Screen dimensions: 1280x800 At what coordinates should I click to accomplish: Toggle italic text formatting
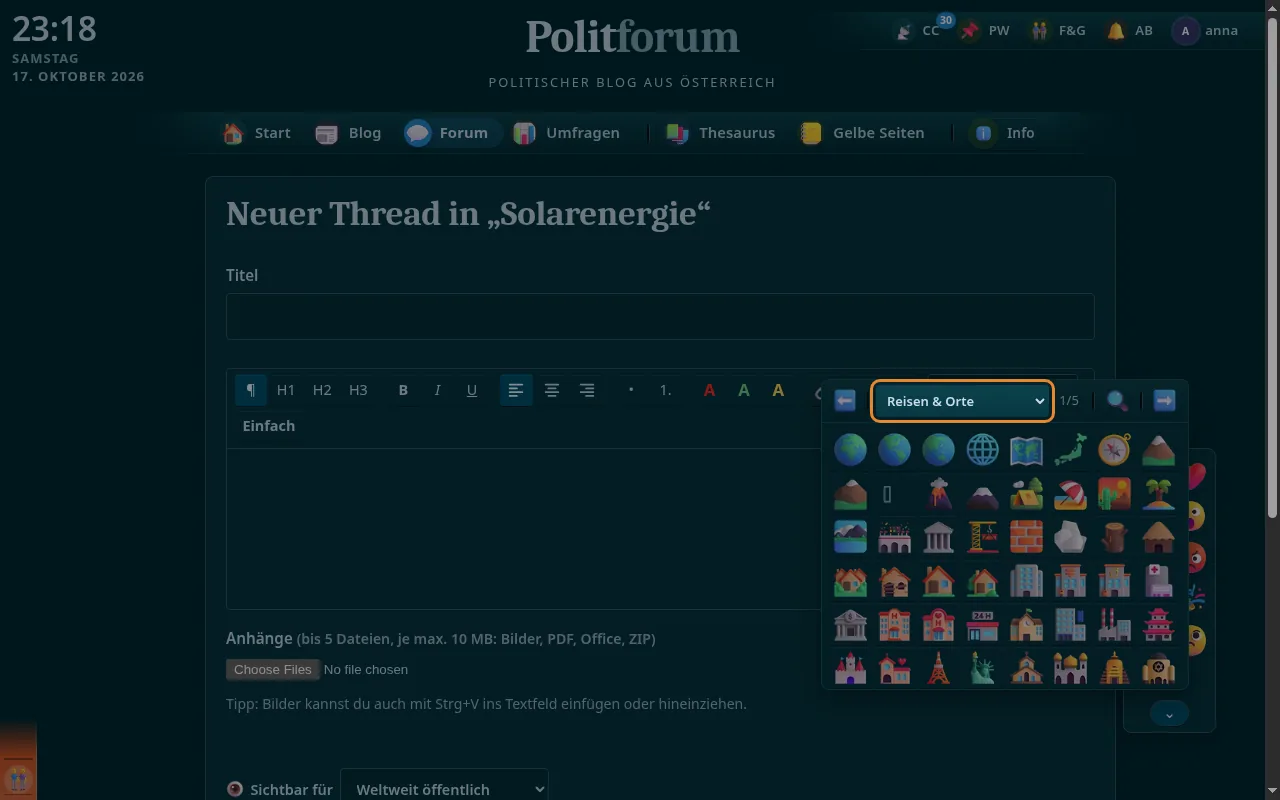(x=437, y=390)
